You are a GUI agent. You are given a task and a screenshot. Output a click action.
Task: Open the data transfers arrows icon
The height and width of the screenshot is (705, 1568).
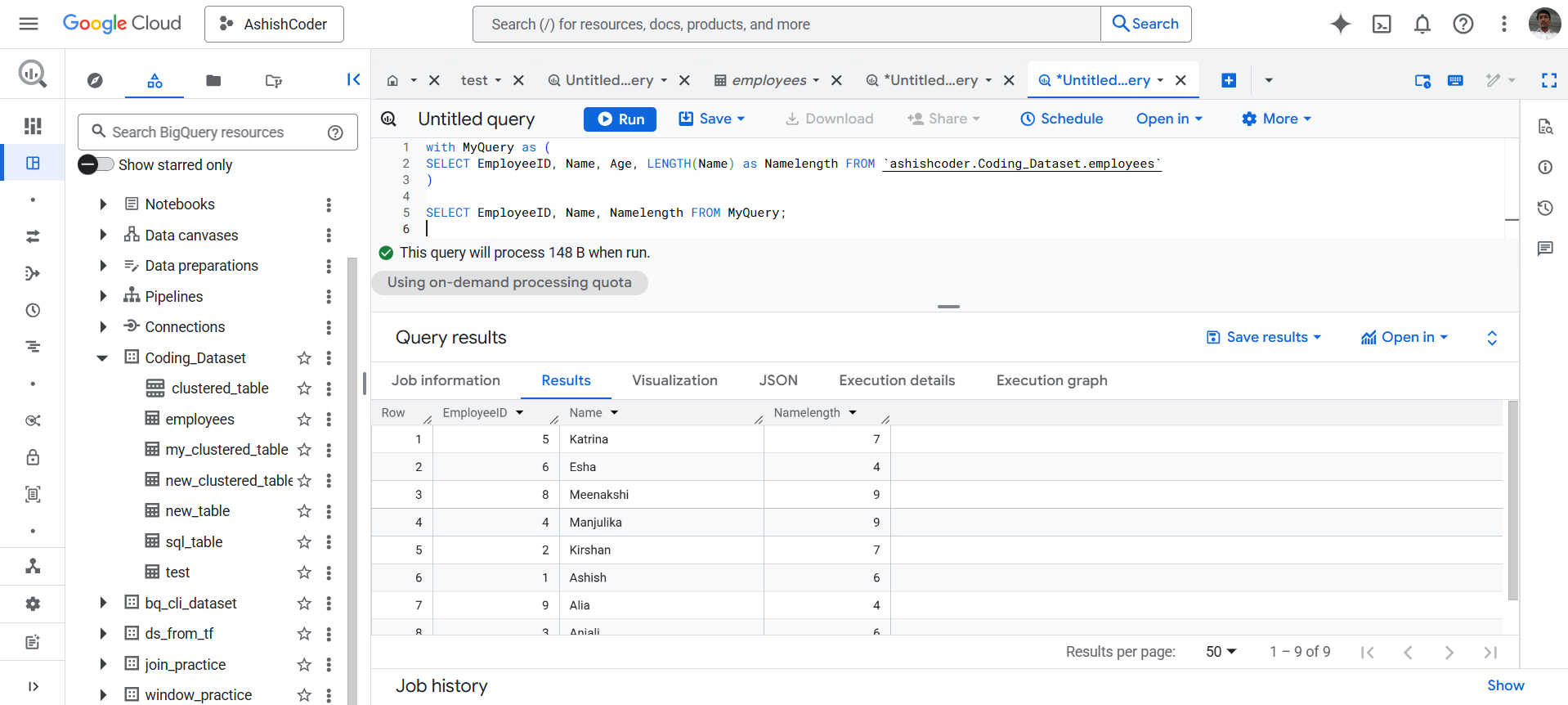[x=33, y=236]
